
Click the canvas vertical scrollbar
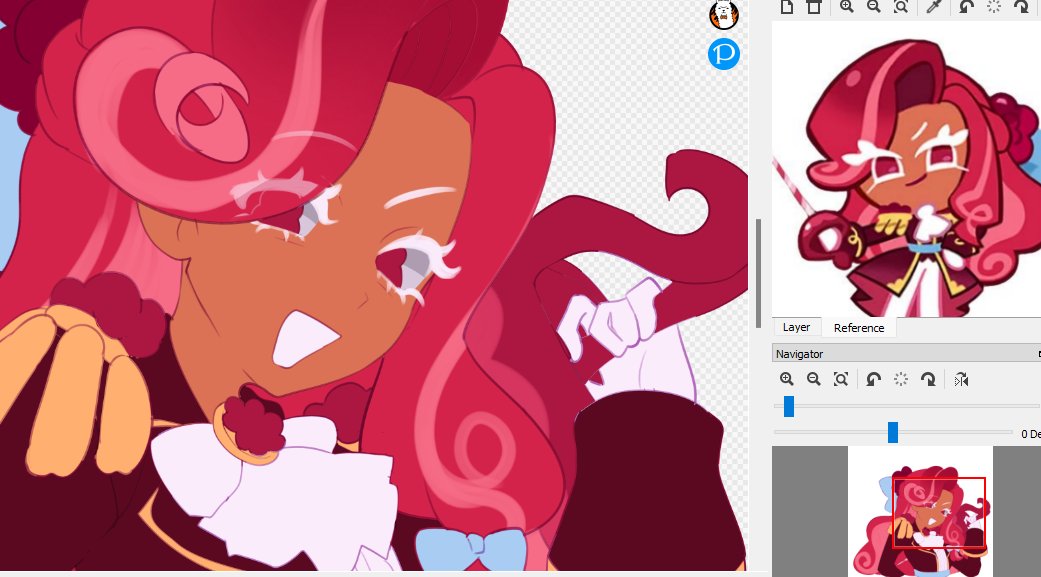[x=758, y=274]
